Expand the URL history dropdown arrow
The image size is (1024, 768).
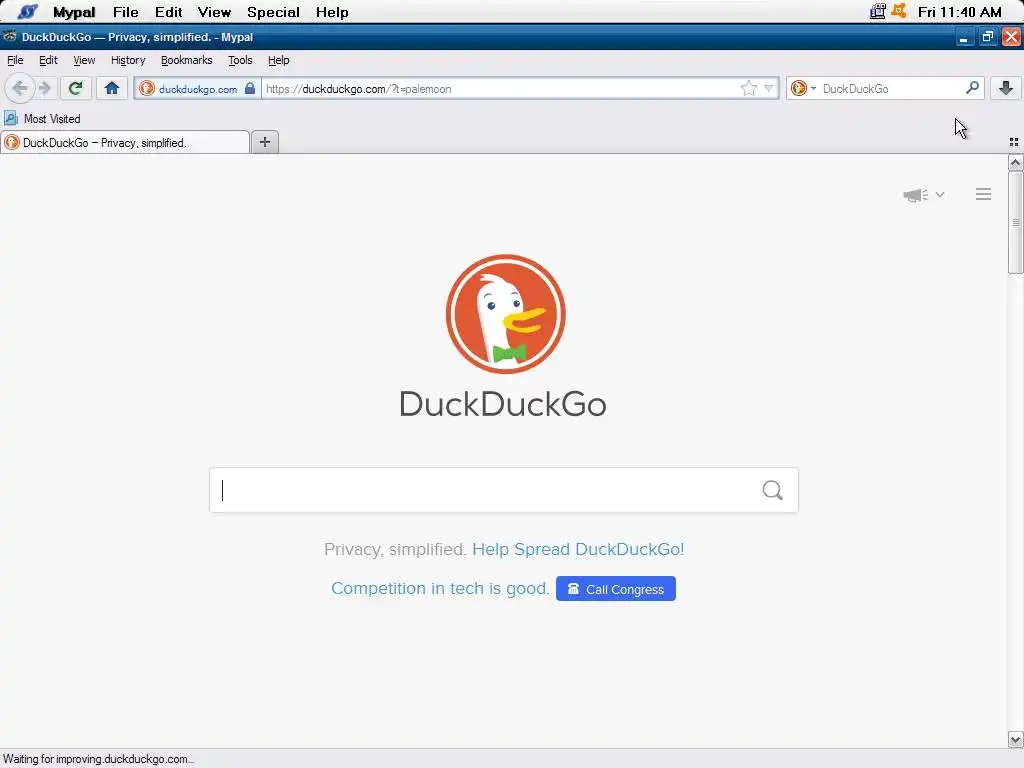pyautogui.click(x=769, y=88)
